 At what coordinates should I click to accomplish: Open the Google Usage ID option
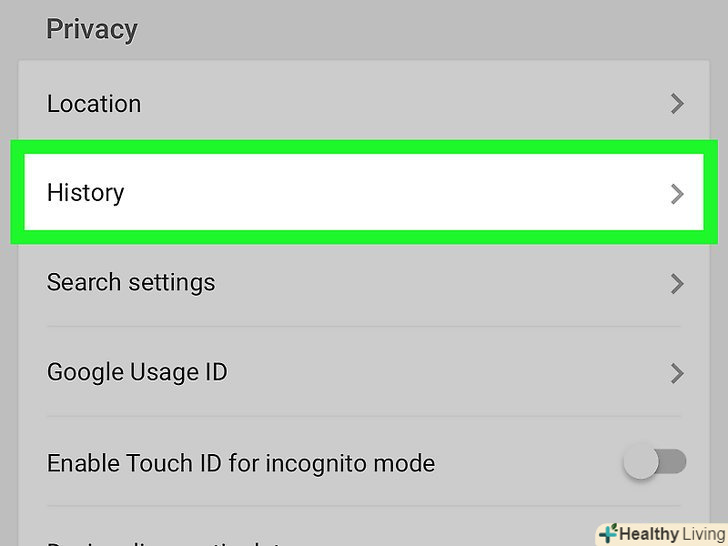click(137, 373)
